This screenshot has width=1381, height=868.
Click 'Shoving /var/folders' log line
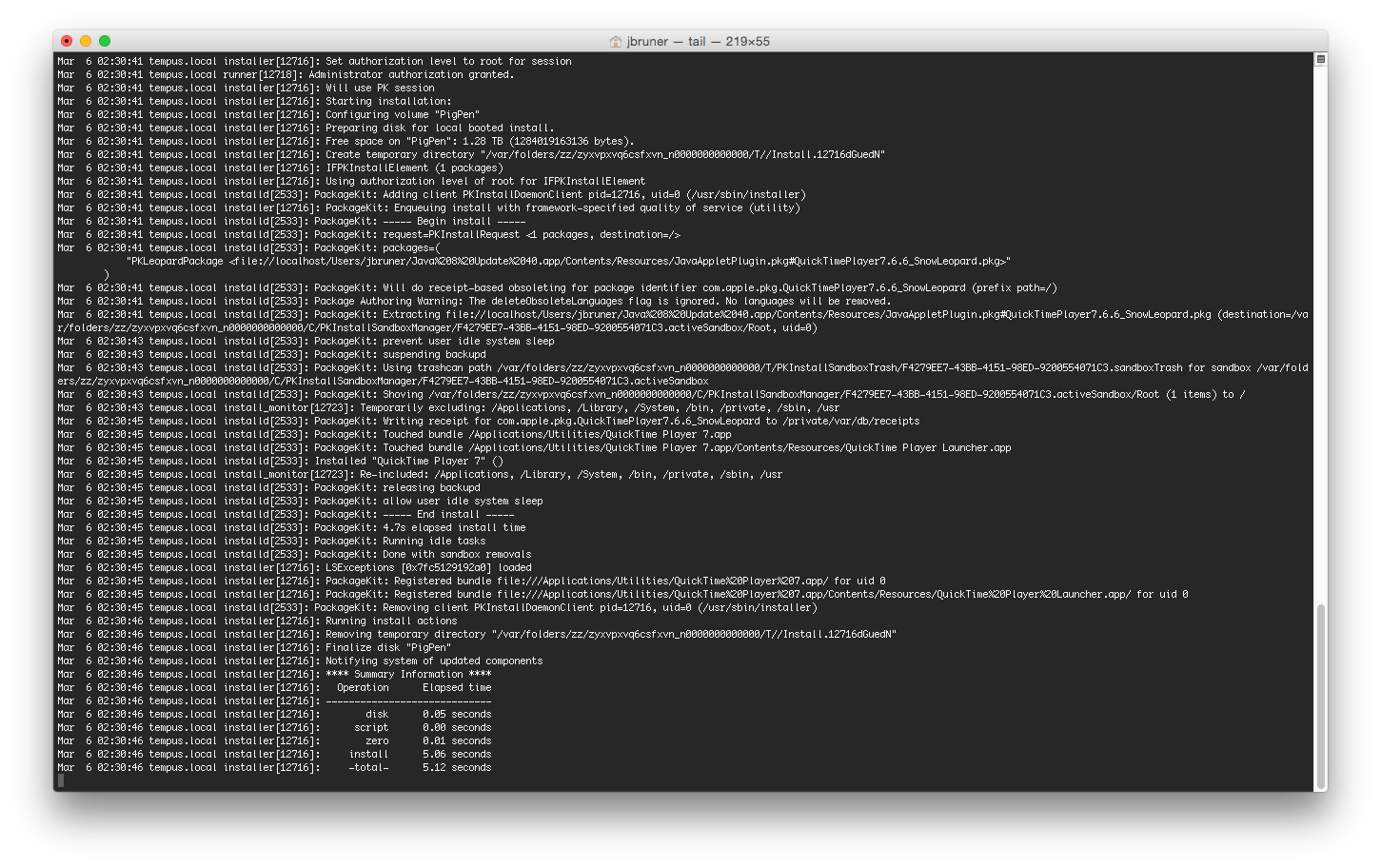tap(651, 394)
